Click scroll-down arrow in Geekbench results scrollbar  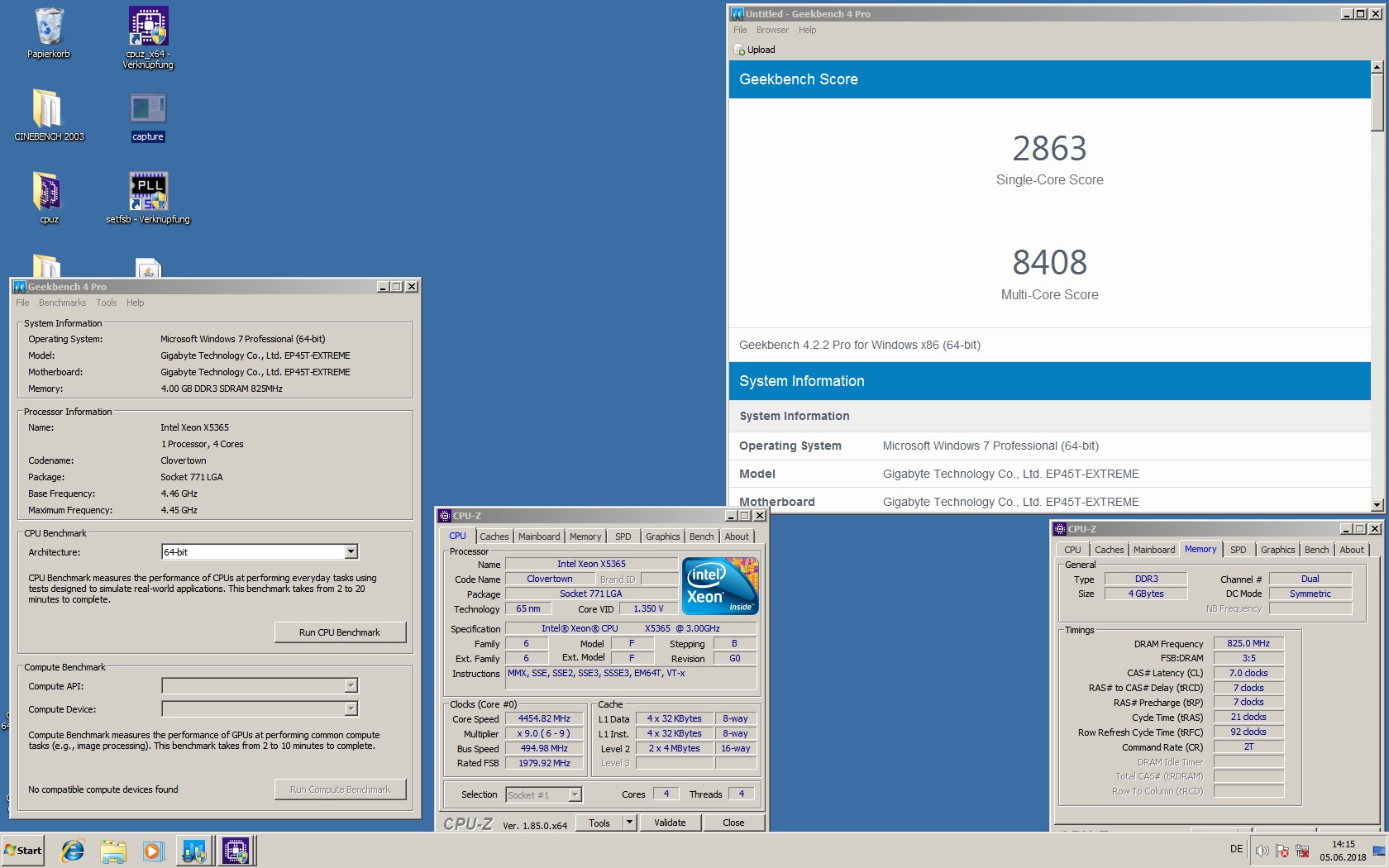click(x=1377, y=504)
